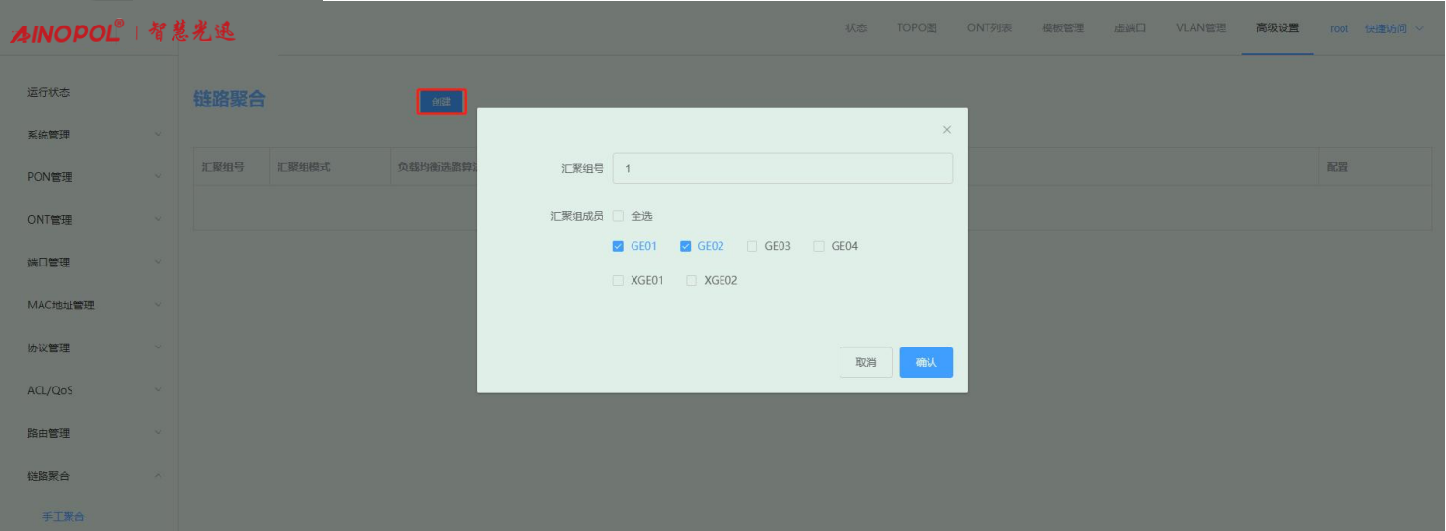Select the XGE01 checkbox
Screen dimensions: 1446x531
(618, 281)
